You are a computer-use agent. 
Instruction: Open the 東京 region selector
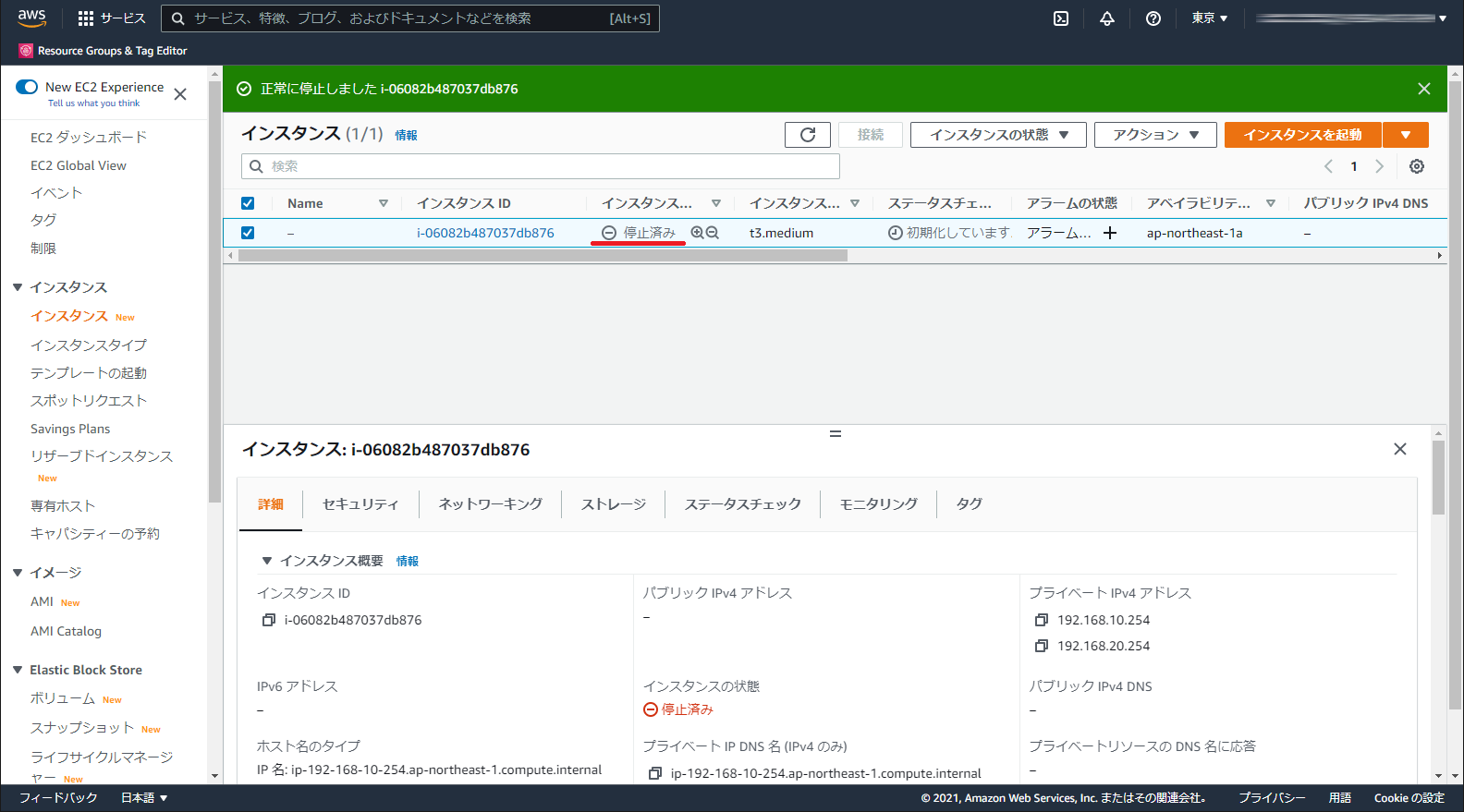tap(1209, 18)
